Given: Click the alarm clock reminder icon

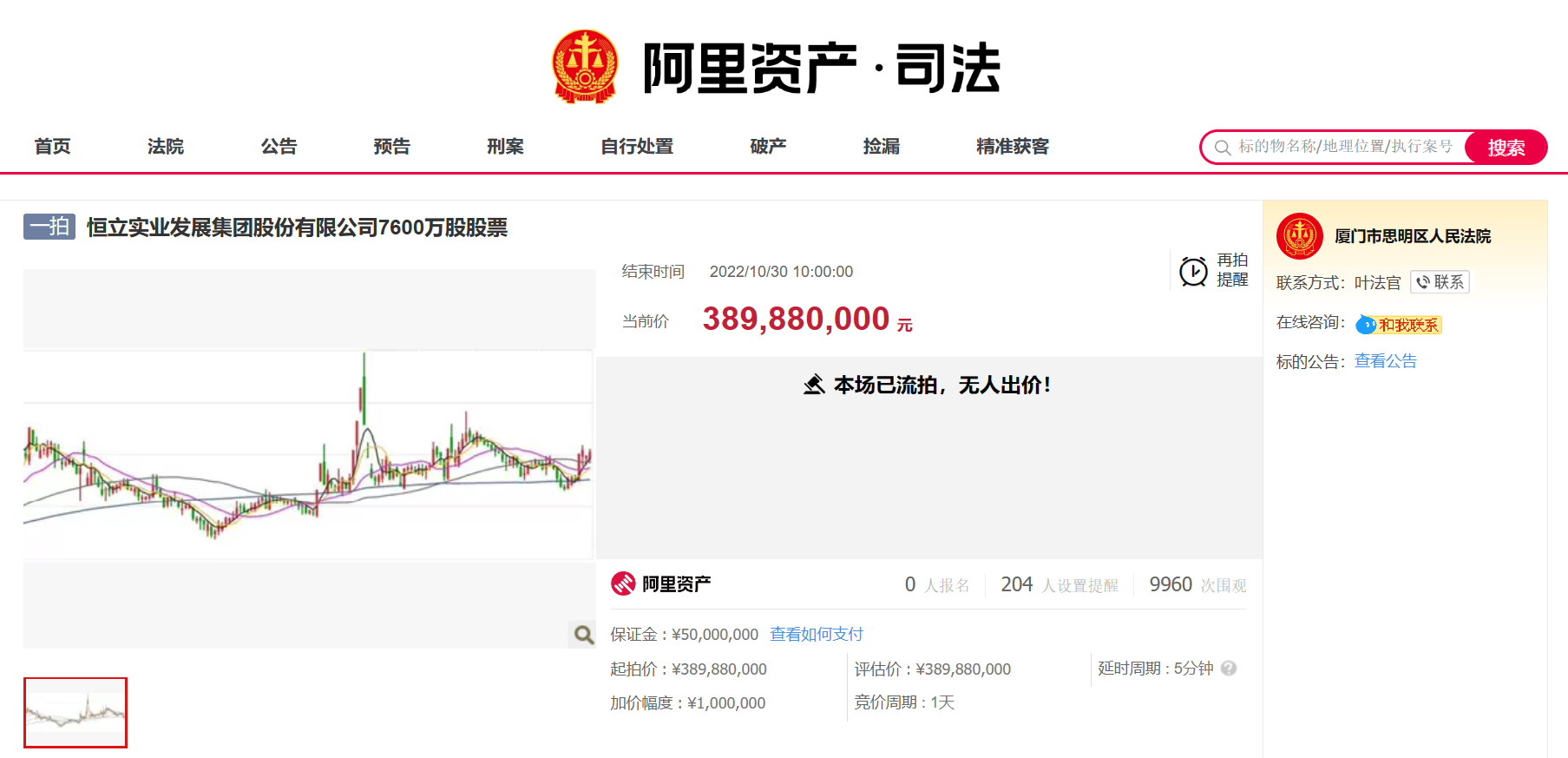Looking at the screenshot, I should (x=1193, y=271).
